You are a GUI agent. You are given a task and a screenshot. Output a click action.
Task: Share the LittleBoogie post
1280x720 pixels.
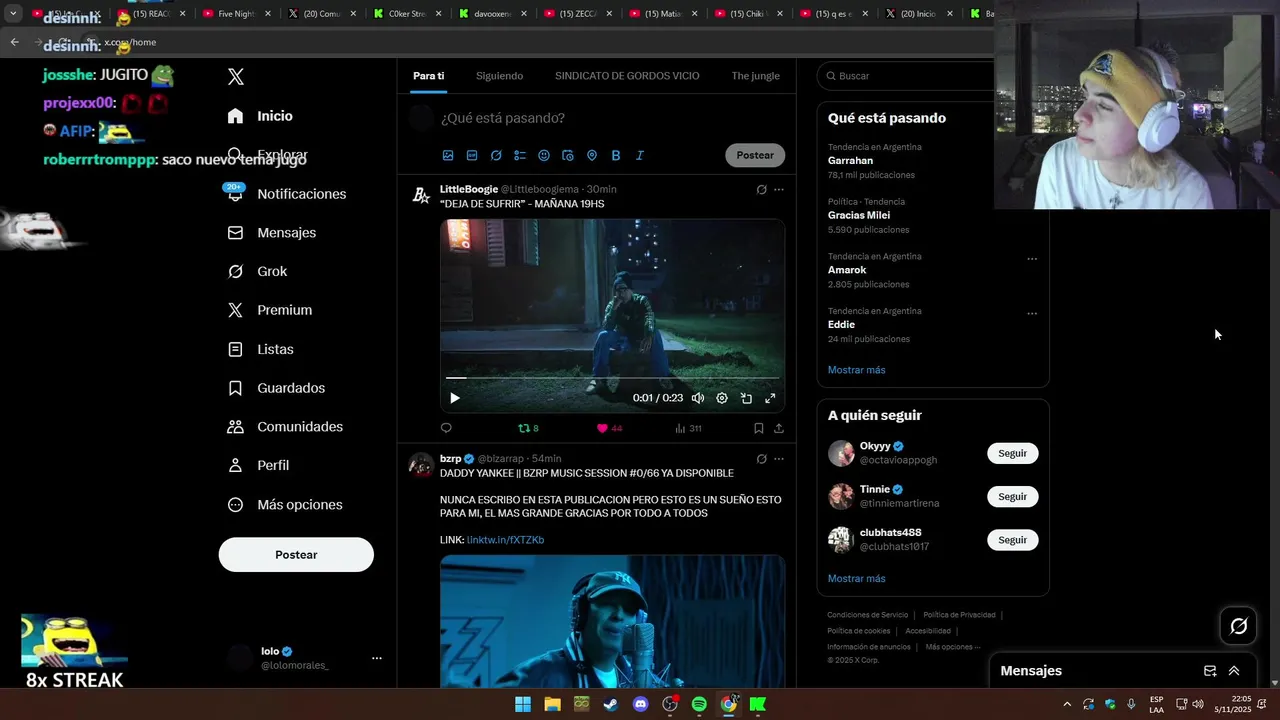click(x=779, y=428)
